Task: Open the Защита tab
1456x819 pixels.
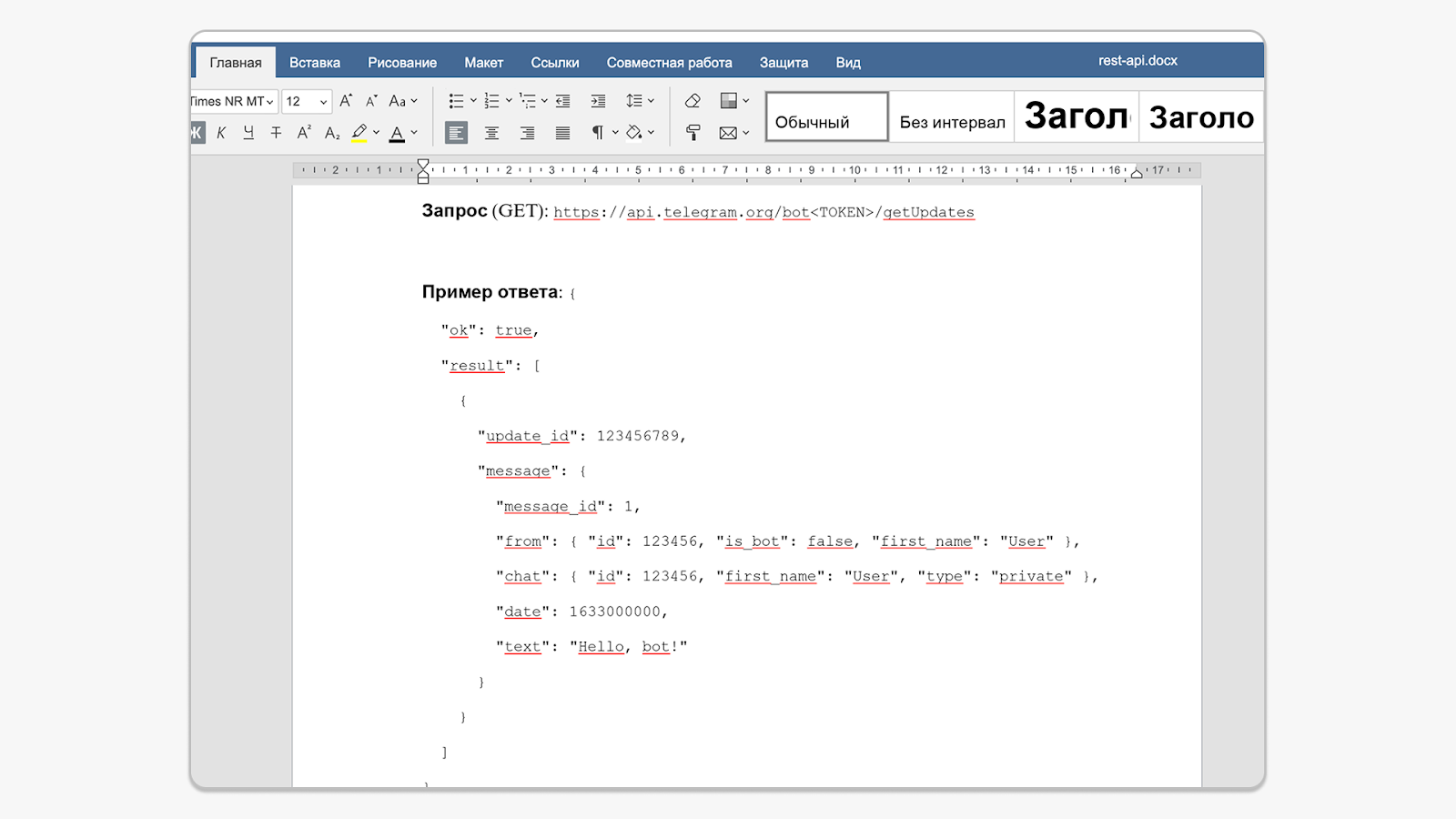Action: click(784, 63)
